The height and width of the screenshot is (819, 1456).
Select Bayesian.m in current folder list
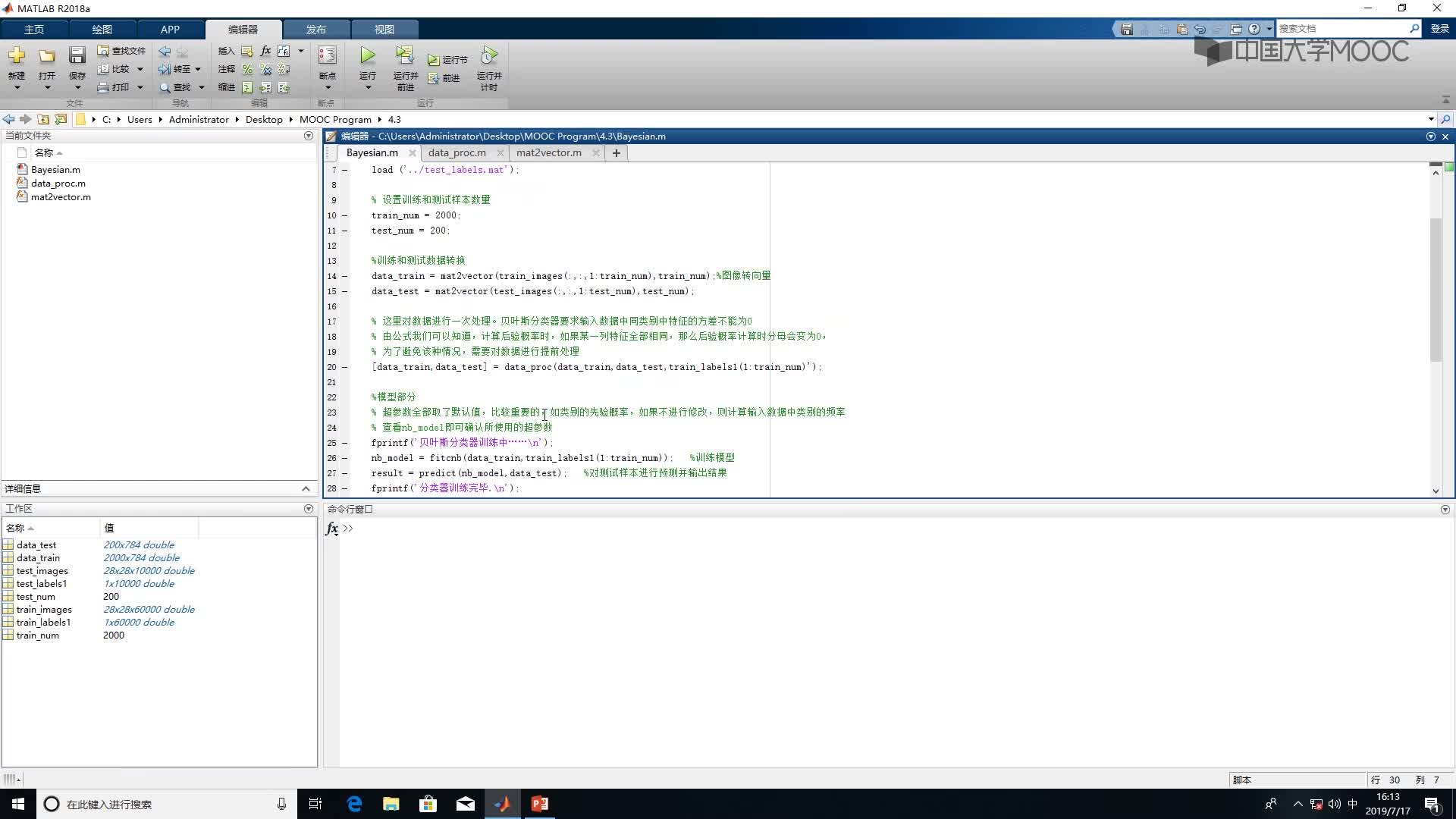coord(55,169)
